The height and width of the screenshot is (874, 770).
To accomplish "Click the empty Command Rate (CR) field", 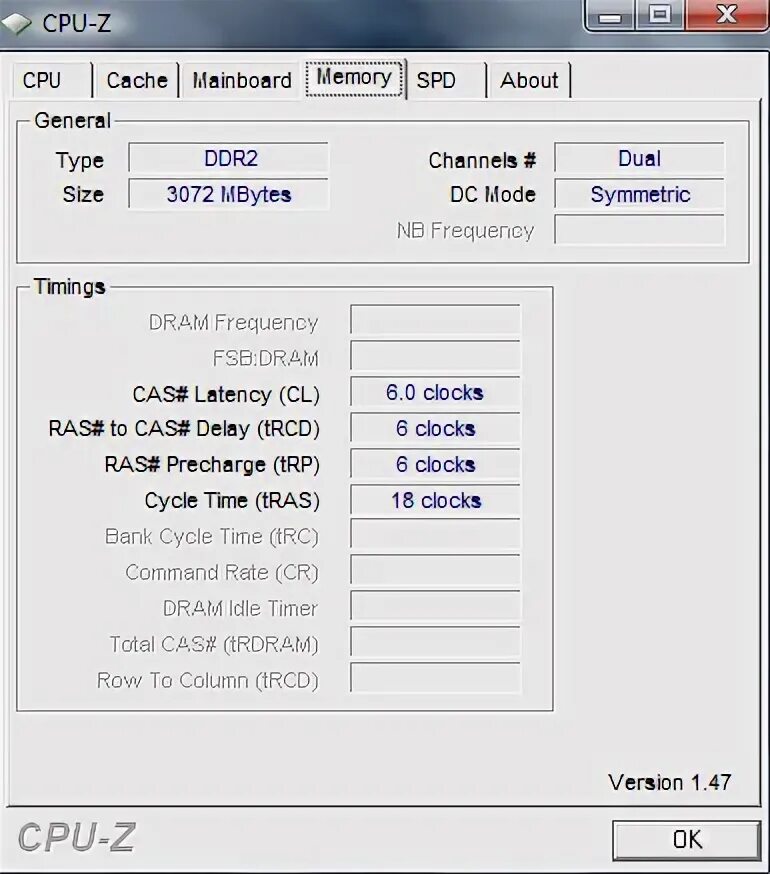I will [435, 570].
